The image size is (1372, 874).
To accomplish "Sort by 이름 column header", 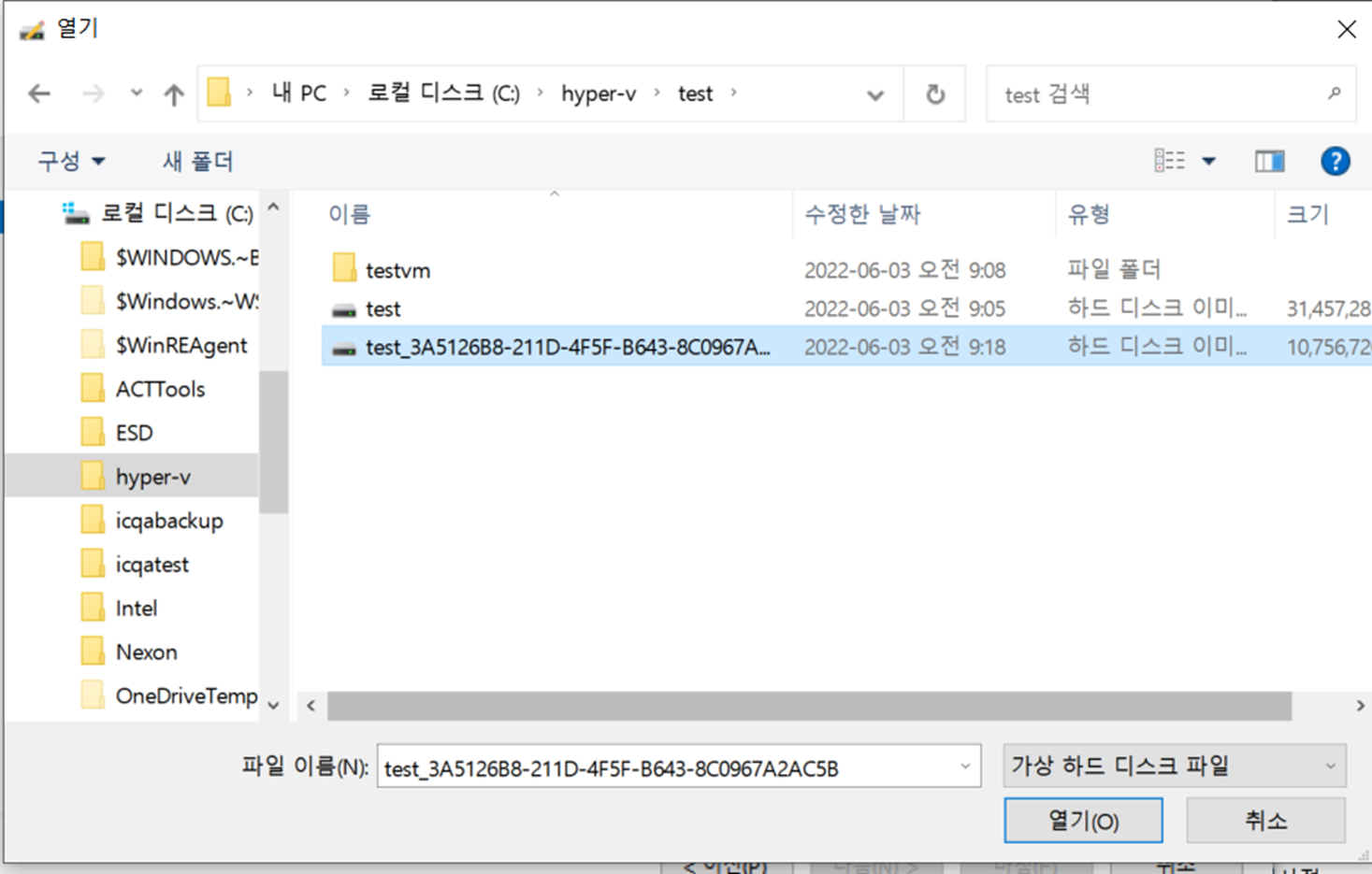I will (350, 214).
